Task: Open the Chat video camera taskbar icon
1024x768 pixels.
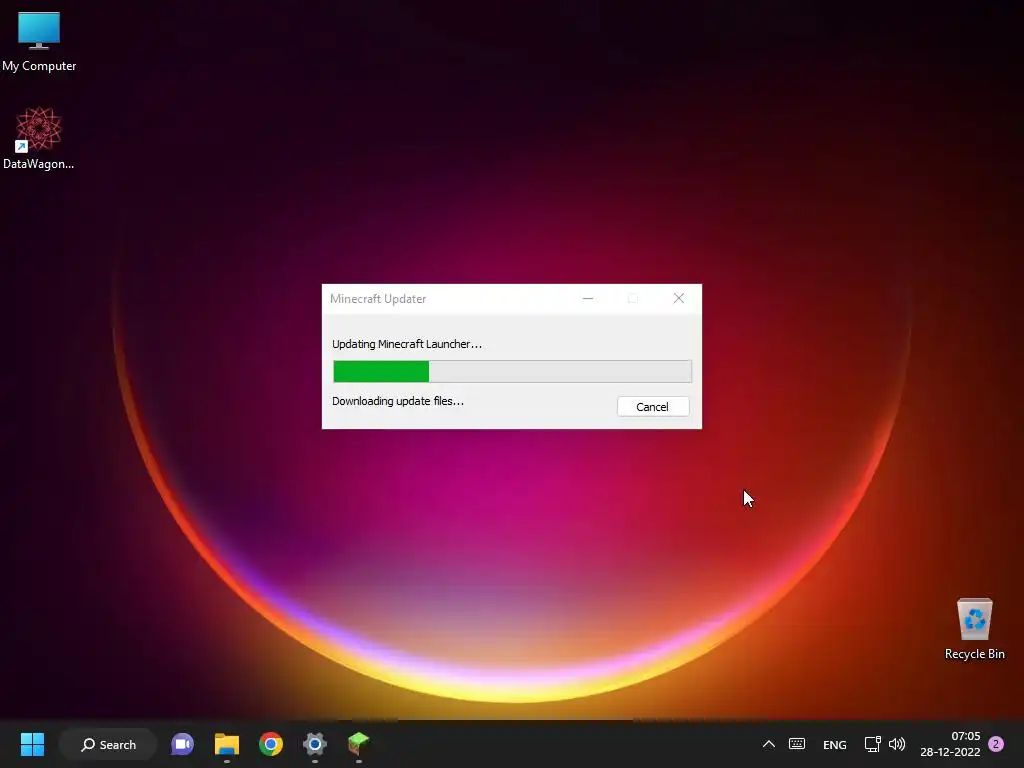Action: pyautogui.click(x=182, y=744)
